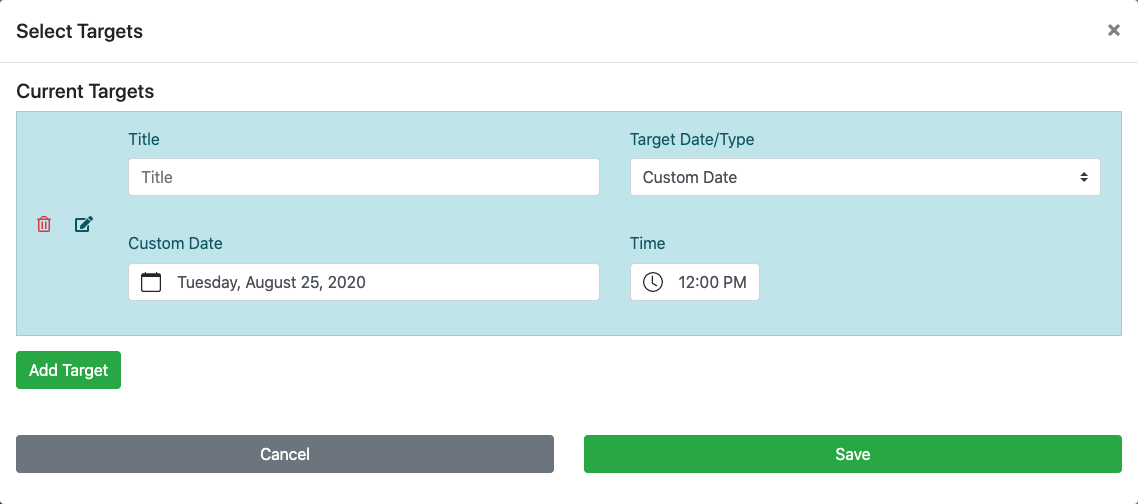Click the arrows on the Custom Date select
Screen dimensions: 1138x504
(x=1083, y=177)
